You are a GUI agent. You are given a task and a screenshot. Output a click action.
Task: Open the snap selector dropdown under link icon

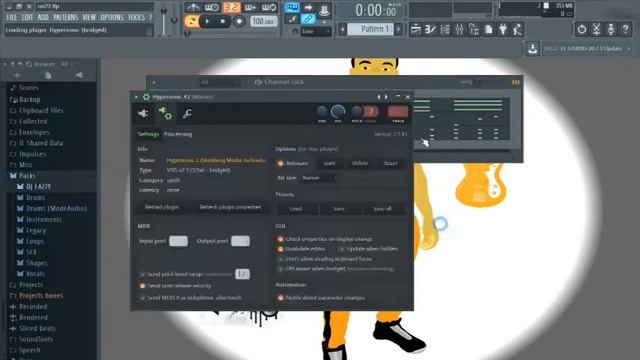click(316, 31)
